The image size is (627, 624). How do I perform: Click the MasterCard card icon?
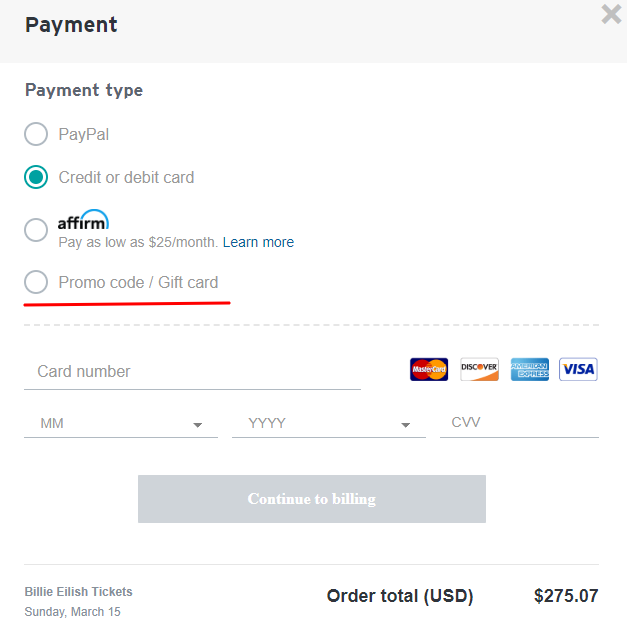(x=429, y=369)
